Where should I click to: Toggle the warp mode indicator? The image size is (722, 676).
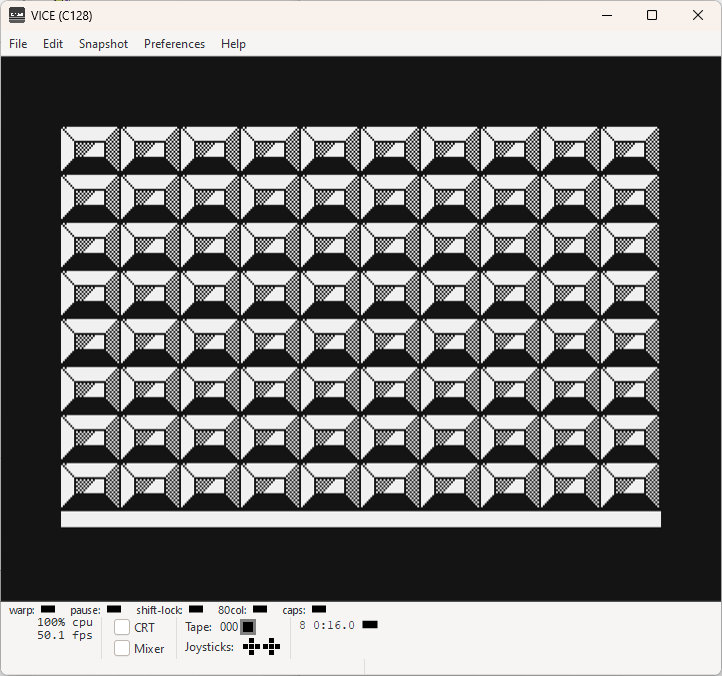click(x=48, y=609)
